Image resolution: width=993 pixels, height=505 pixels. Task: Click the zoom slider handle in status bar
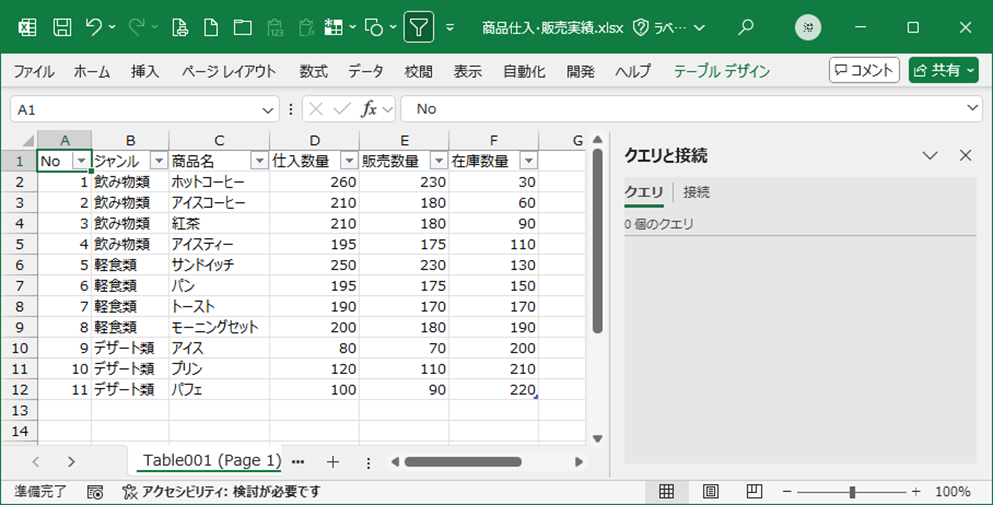coord(851,491)
